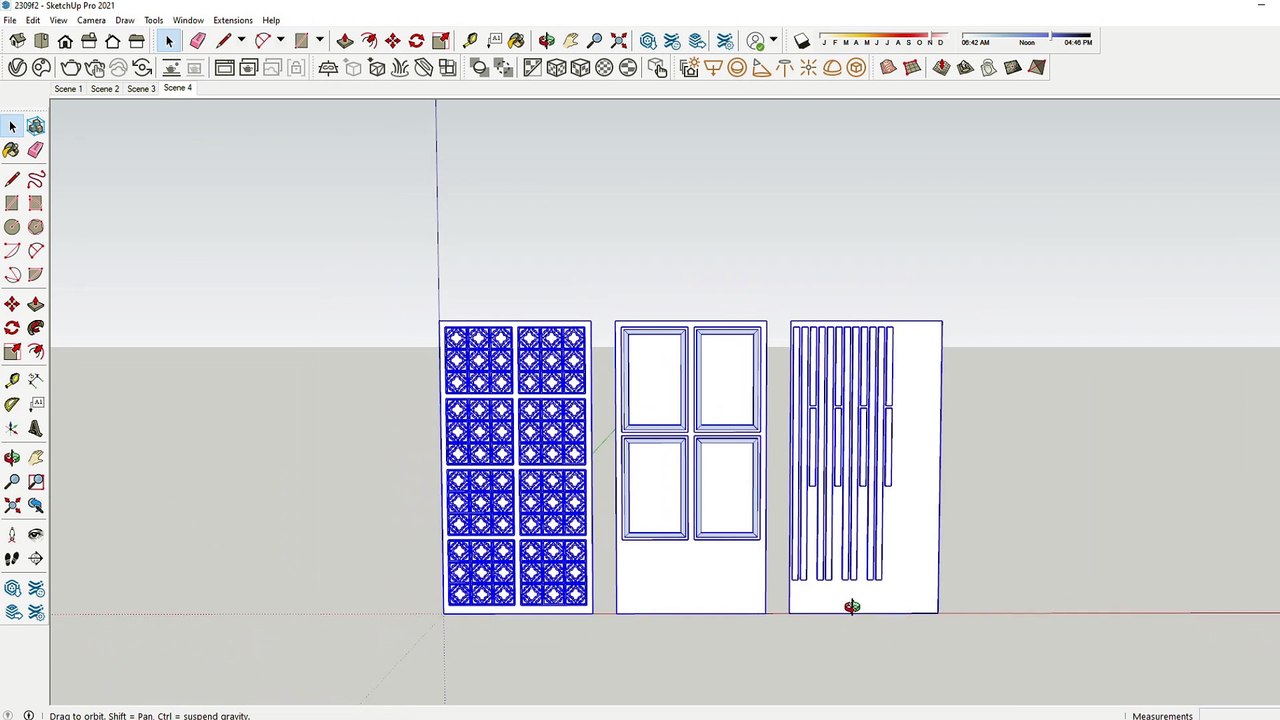Select the Push/Pull tool in top toolbar
1280x720 pixels.
coord(344,41)
